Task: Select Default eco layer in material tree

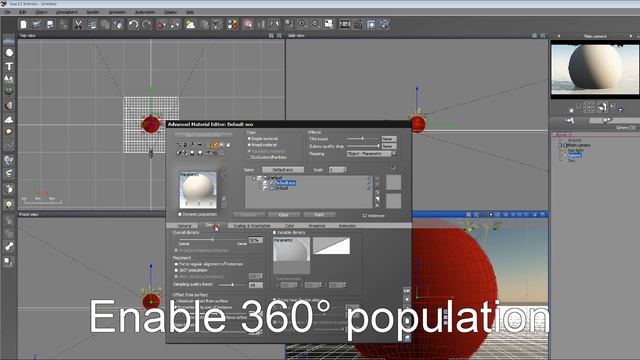Action: [286, 183]
